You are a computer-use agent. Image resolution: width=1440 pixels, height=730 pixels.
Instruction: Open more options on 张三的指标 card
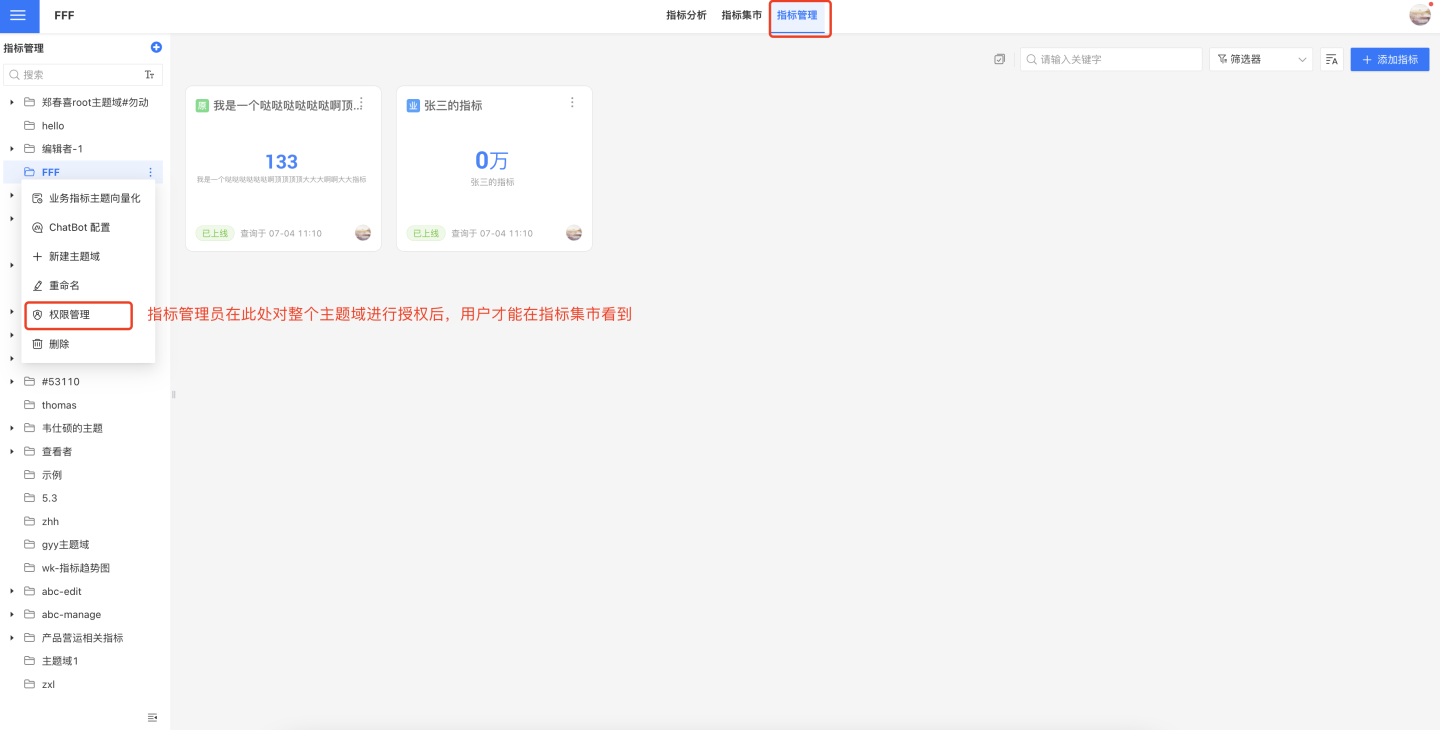click(x=572, y=103)
